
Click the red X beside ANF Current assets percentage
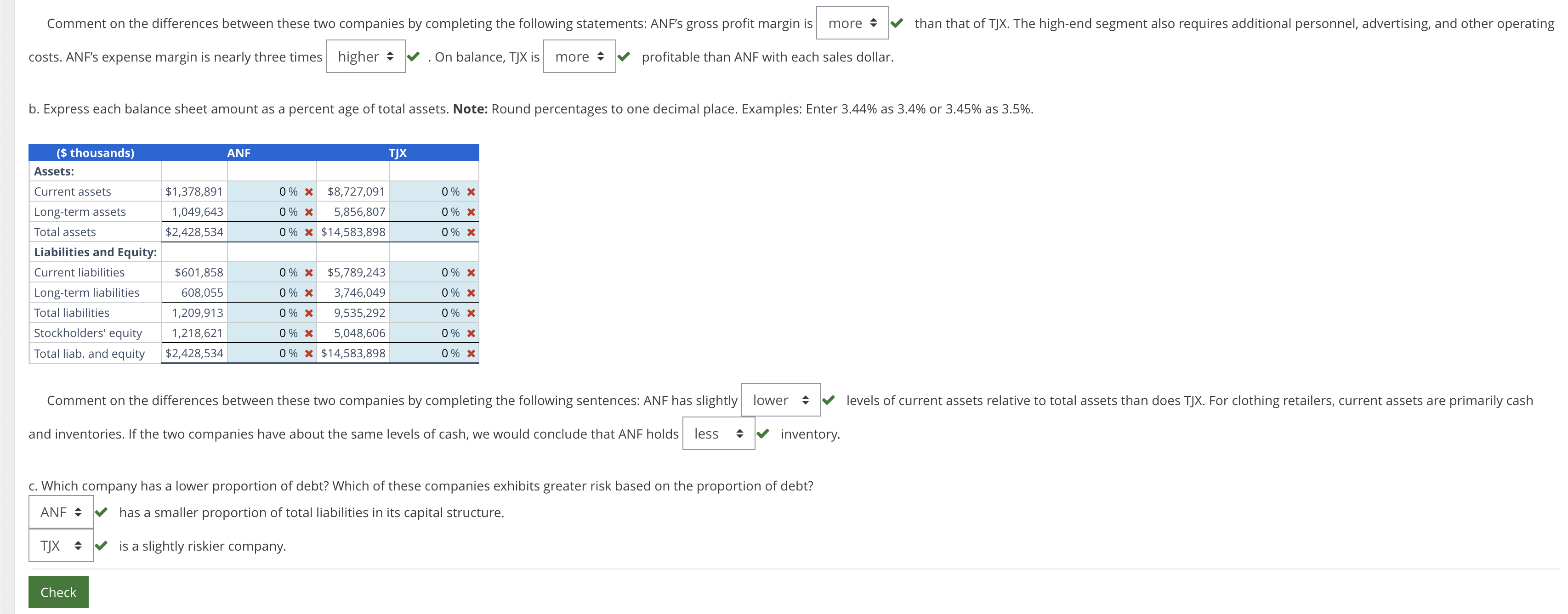(x=309, y=191)
